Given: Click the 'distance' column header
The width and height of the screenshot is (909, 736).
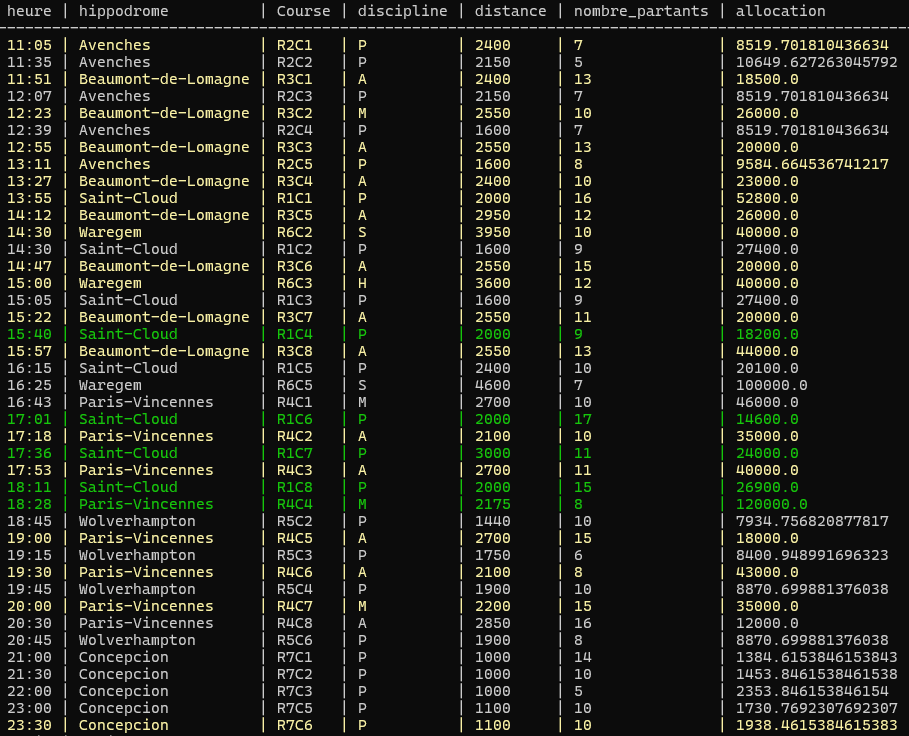Looking at the screenshot, I should 510,11.
